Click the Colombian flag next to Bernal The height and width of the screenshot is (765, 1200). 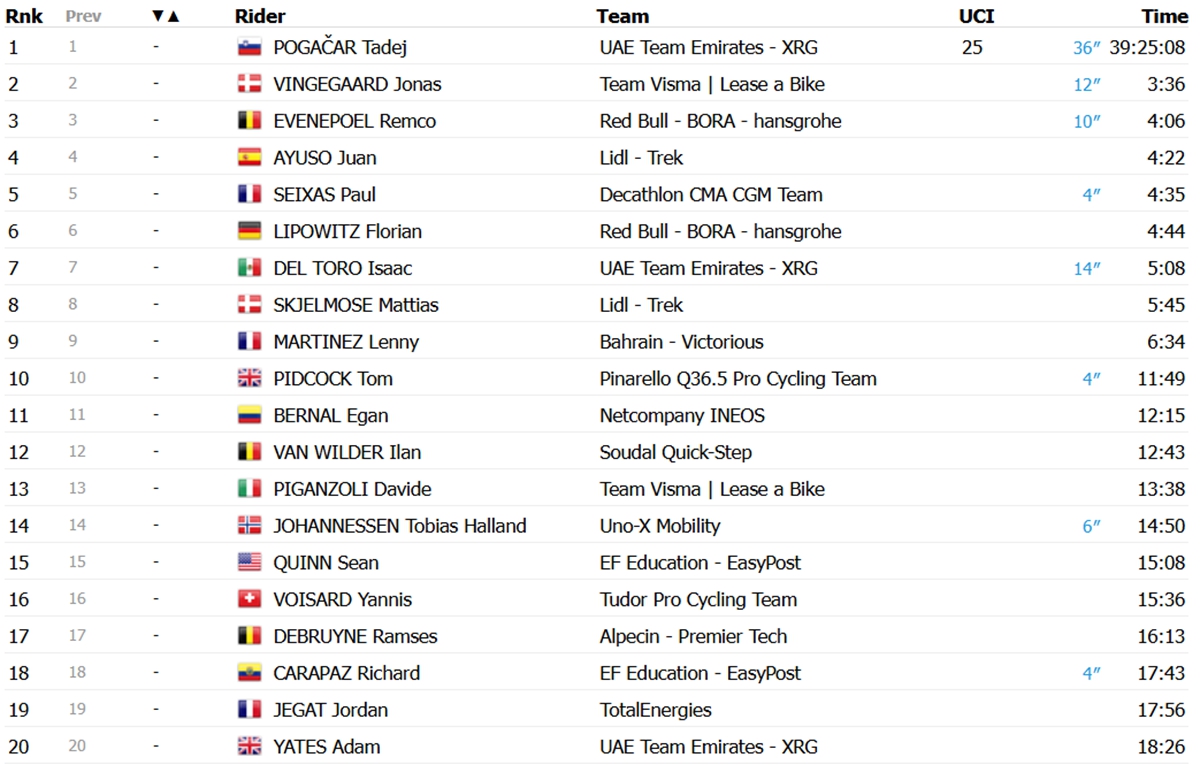(x=249, y=415)
